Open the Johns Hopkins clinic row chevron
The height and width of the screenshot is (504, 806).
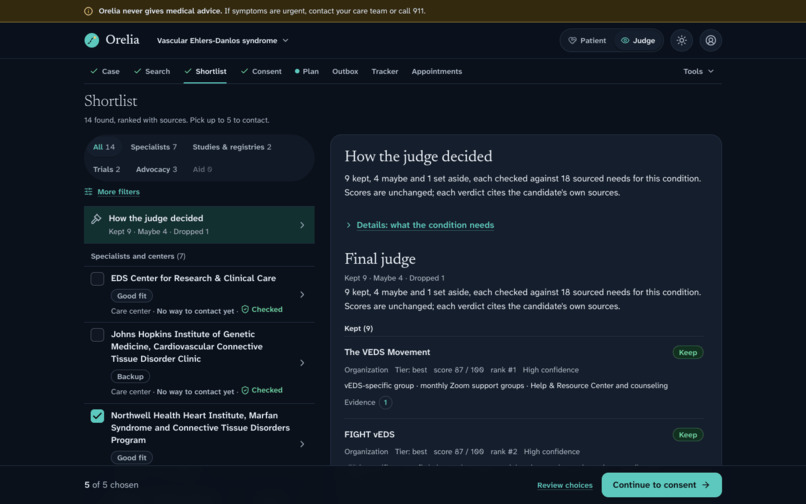click(x=302, y=363)
